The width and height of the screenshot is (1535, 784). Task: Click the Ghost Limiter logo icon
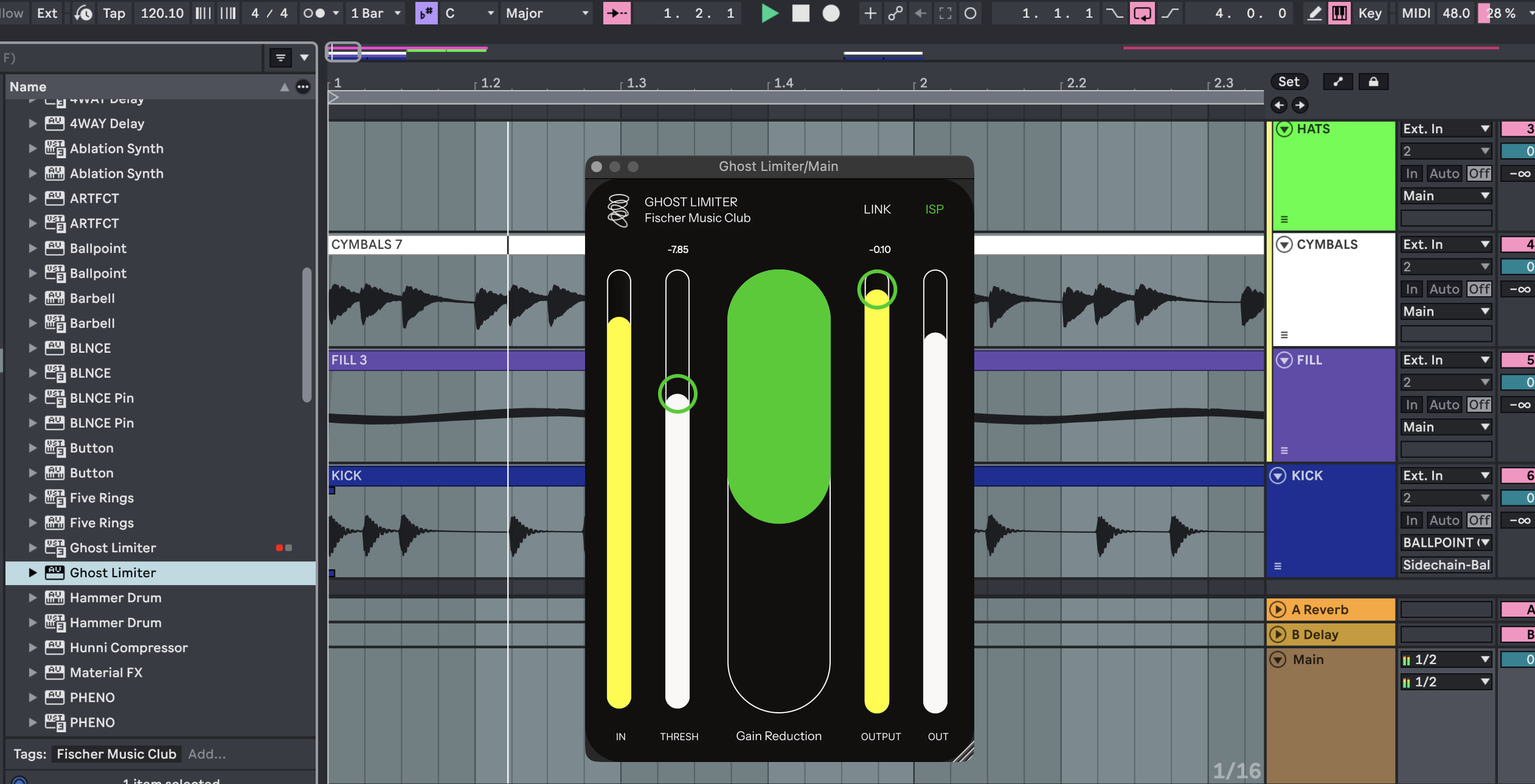618,211
